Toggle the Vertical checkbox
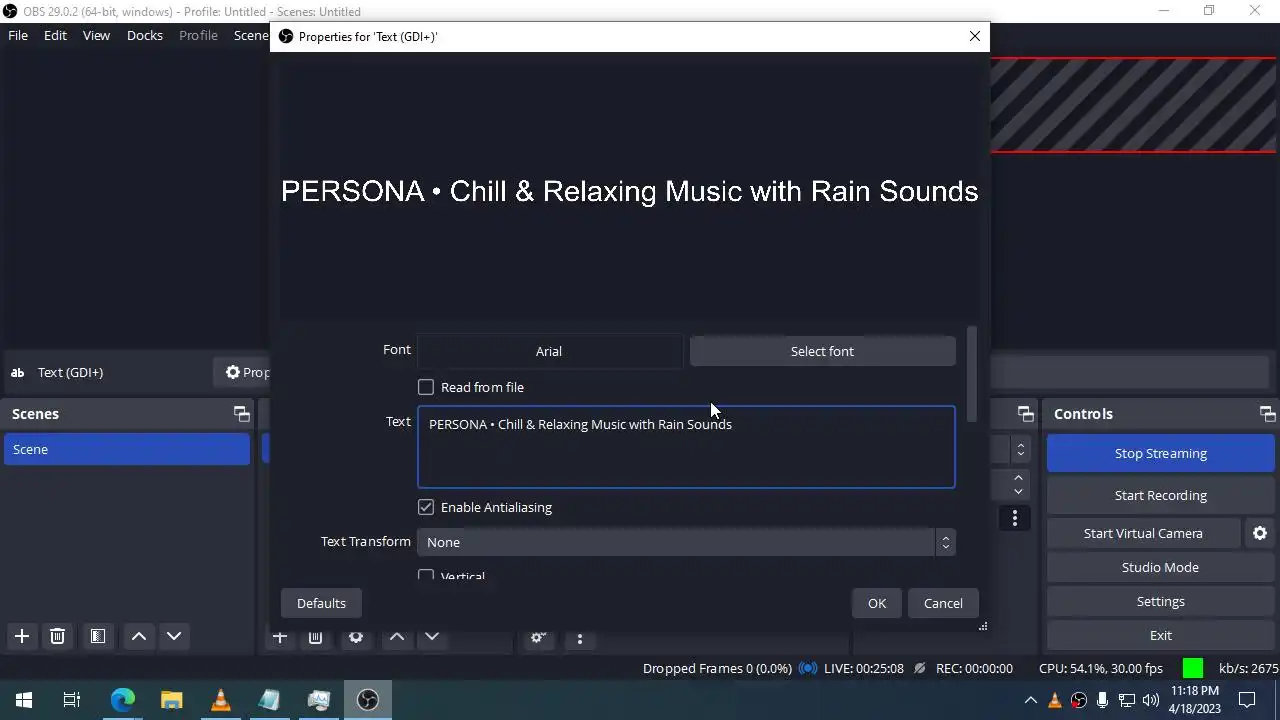 tap(426, 576)
